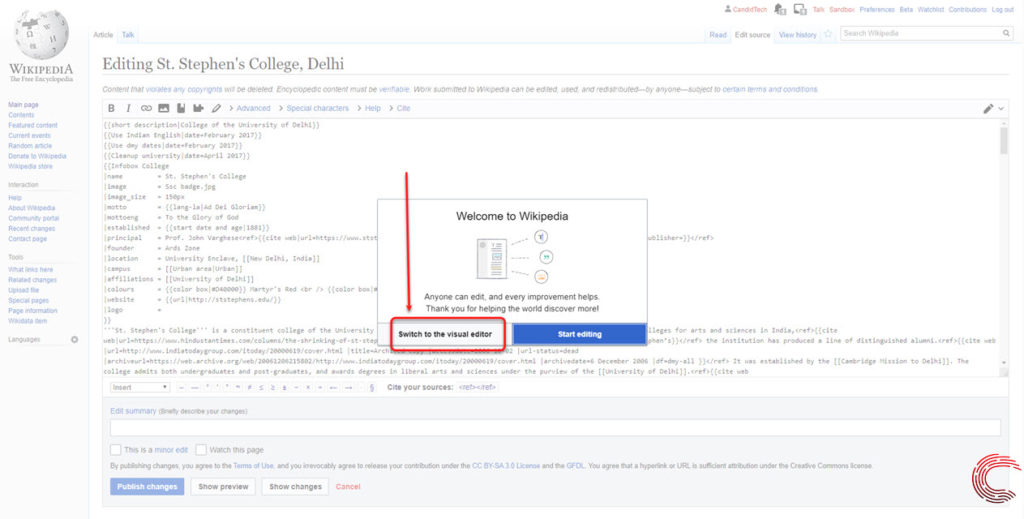Click the Start editing button
The height and width of the screenshot is (519, 1024).
579,334
